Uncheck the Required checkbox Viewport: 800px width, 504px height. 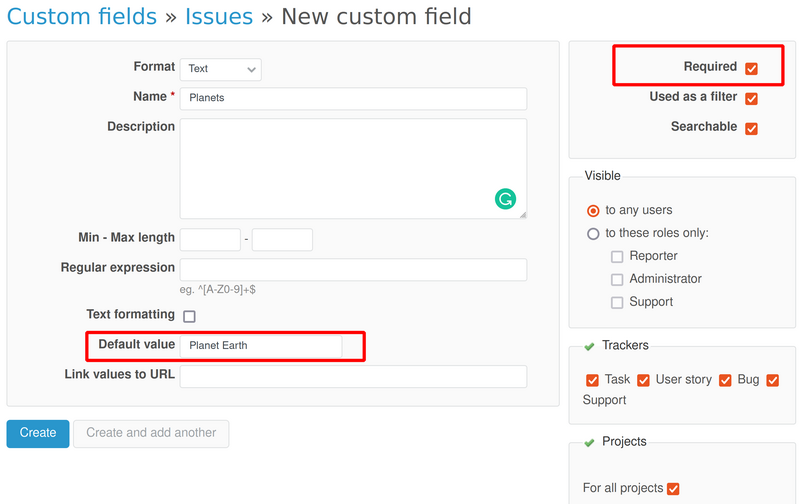(x=751, y=68)
